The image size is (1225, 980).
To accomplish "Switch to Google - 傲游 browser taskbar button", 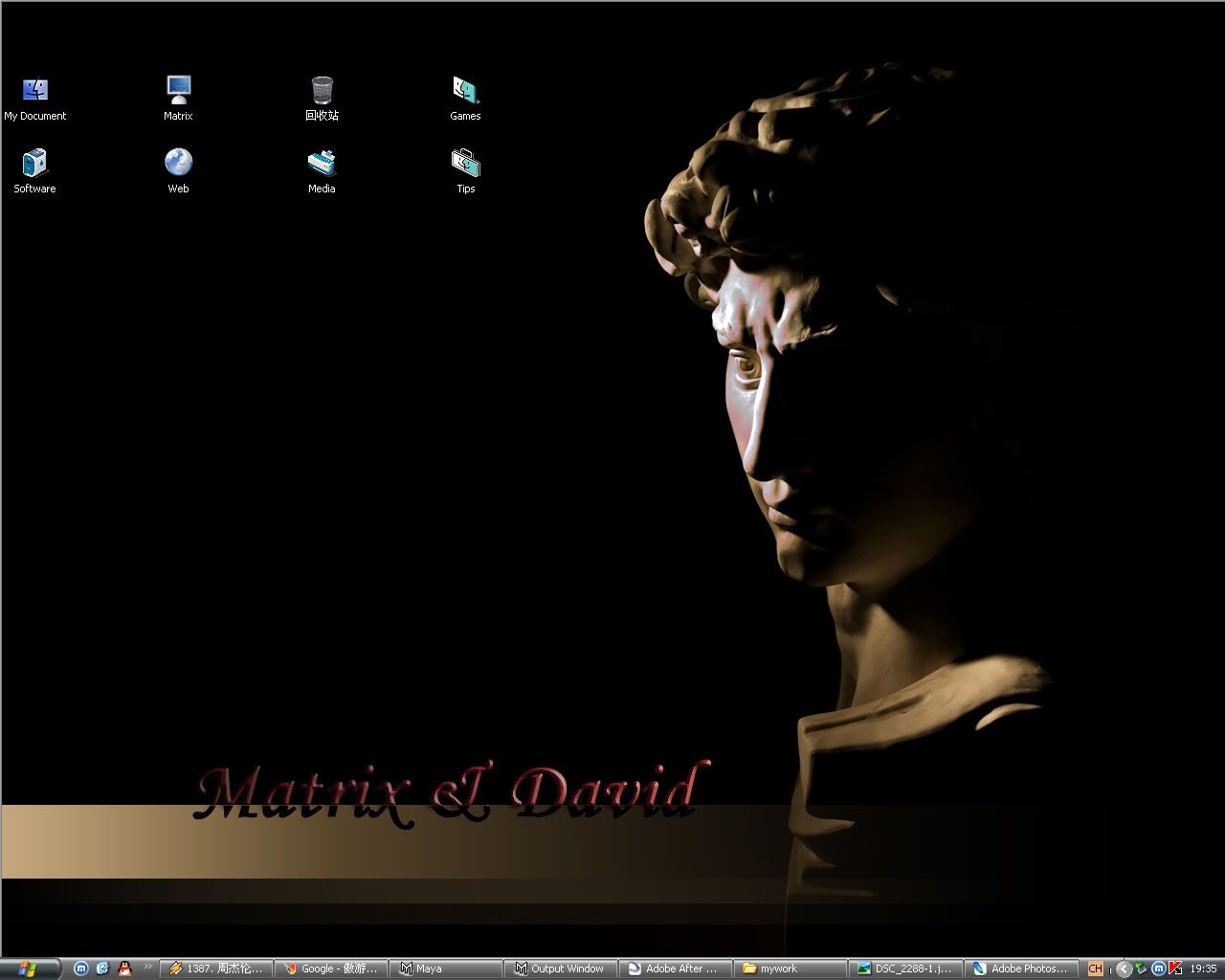I will coord(331,969).
